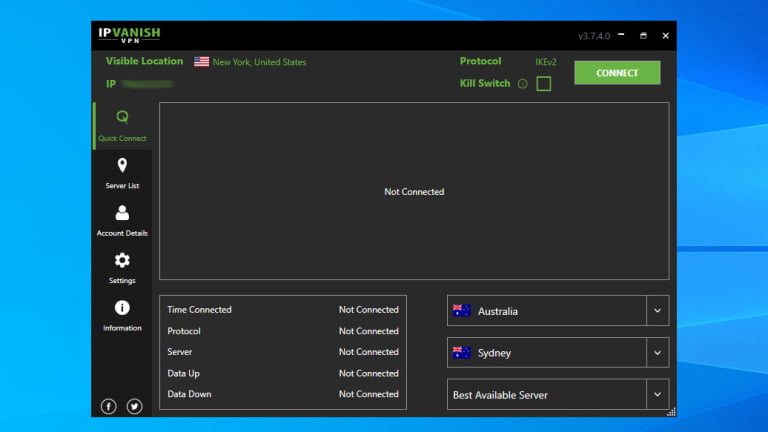Open Kill Switch info icon

[x=523, y=84]
